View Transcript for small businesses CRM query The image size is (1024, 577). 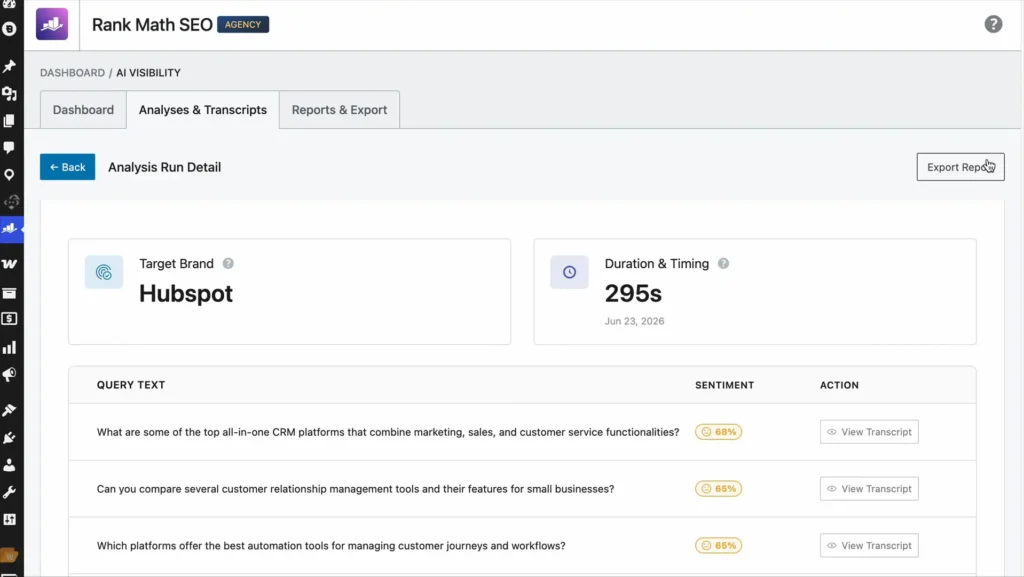point(869,489)
